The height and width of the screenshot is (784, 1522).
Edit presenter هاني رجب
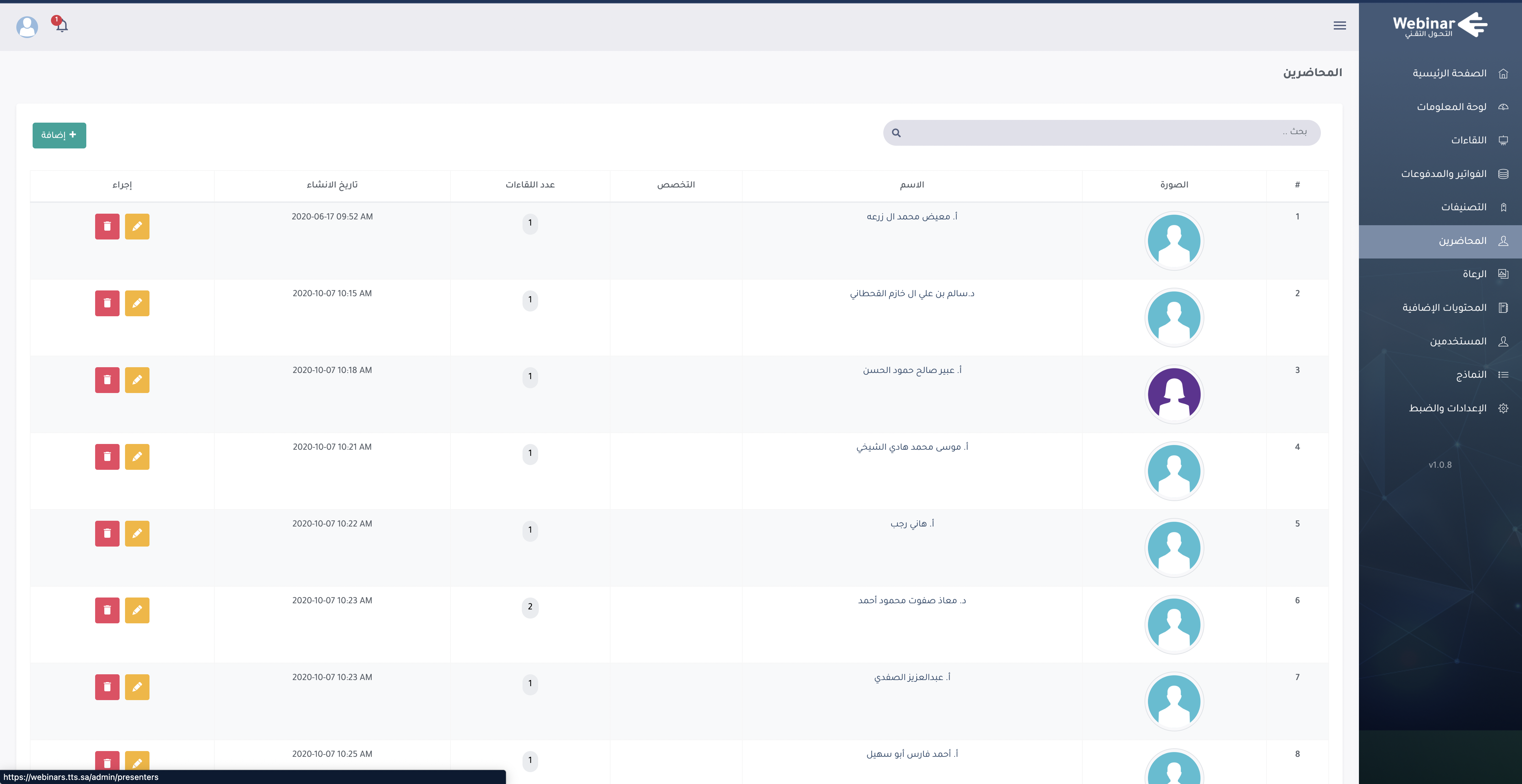tap(137, 534)
